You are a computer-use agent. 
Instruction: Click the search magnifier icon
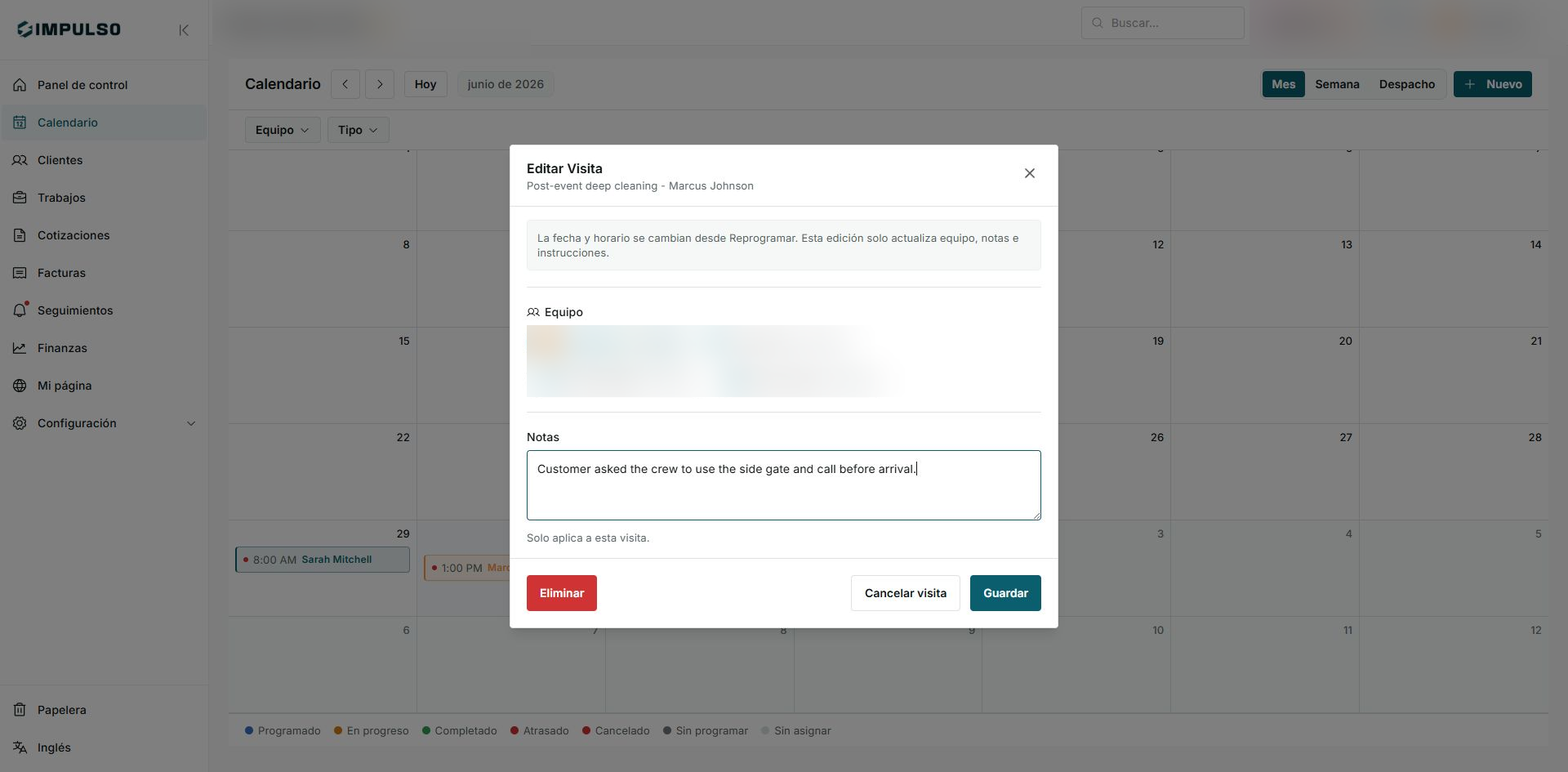(x=1098, y=23)
